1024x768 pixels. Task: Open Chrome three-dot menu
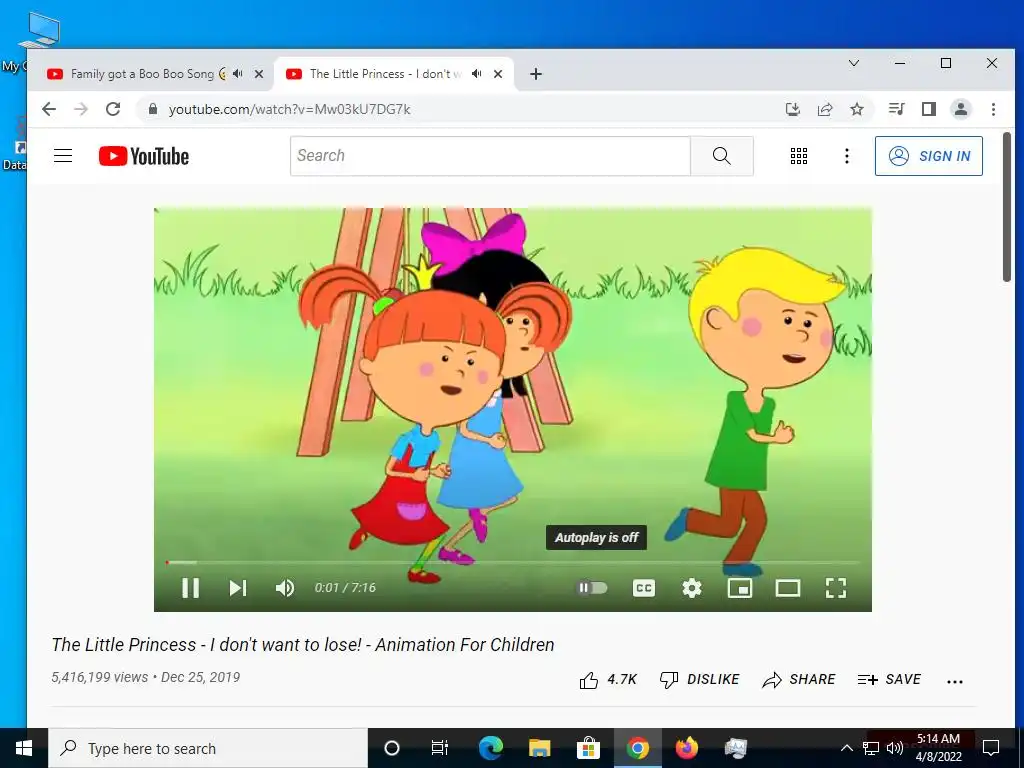[x=993, y=109]
